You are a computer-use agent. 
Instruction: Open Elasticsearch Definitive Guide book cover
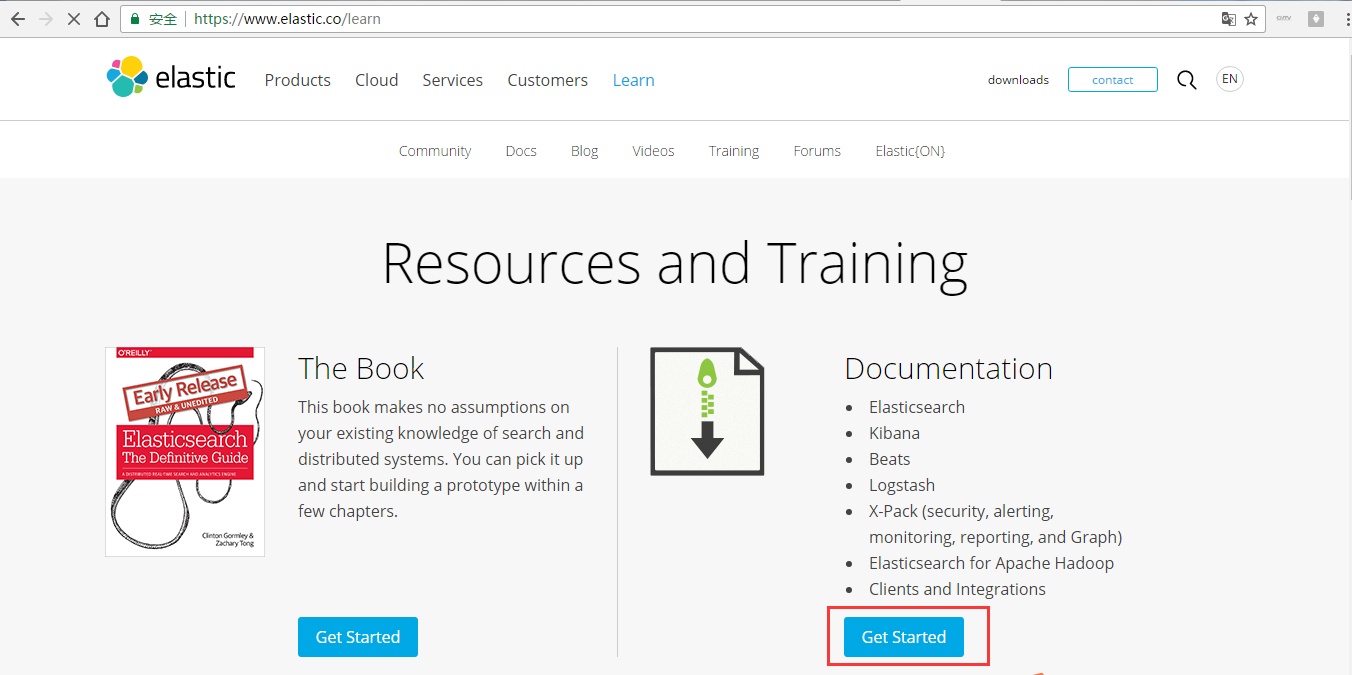pos(185,452)
